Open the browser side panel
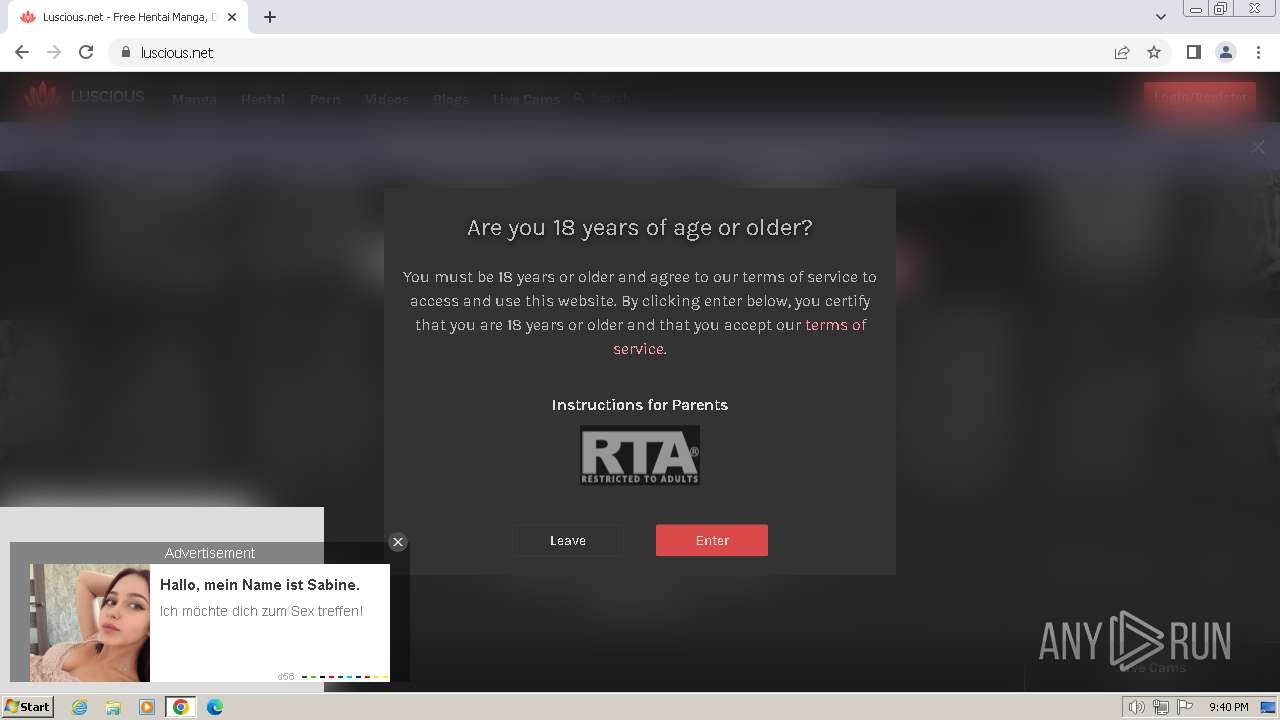The height and width of the screenshot is (720, 1280). point(1193,52)
